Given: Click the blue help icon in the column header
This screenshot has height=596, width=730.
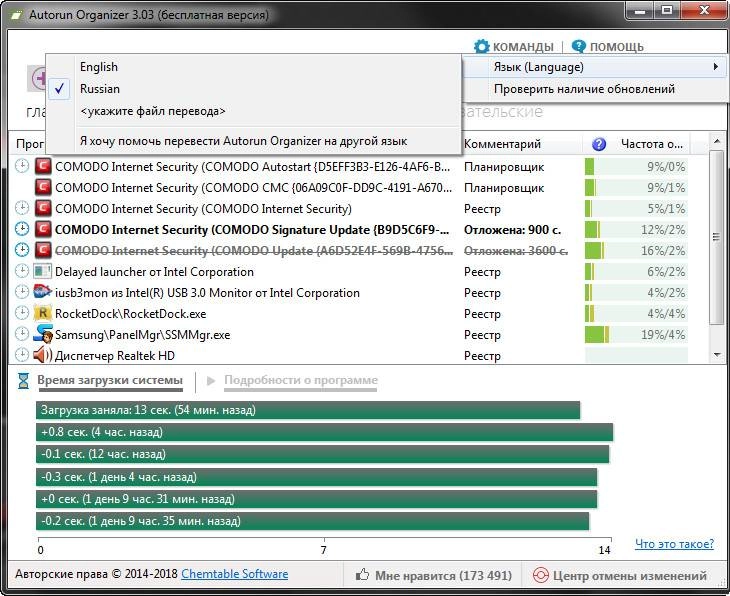Looking at the screenshot, I should pyautogui.click(x=599, y=144).
